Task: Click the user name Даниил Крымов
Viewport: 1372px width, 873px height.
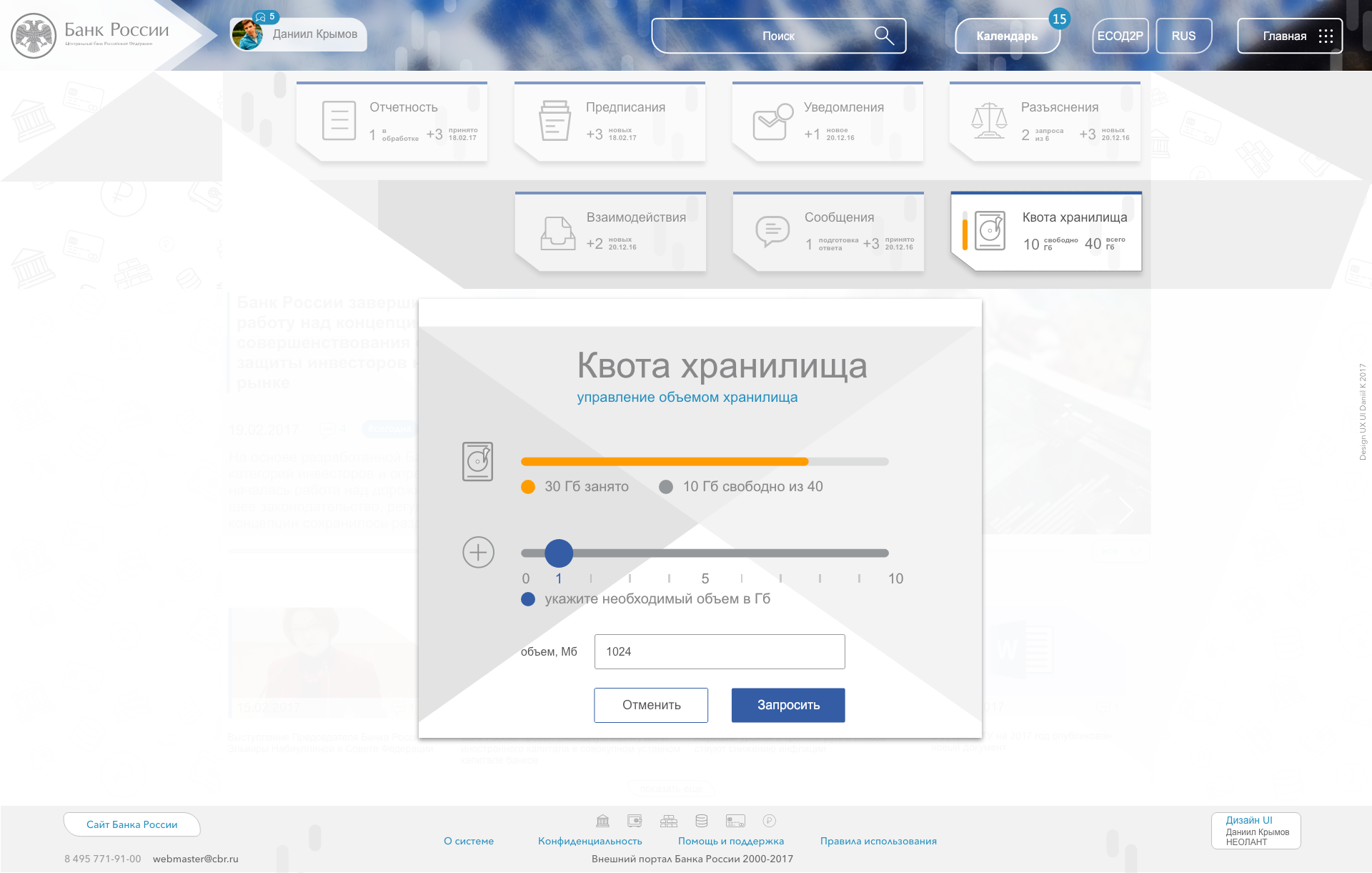Action: tap(315, 34)
